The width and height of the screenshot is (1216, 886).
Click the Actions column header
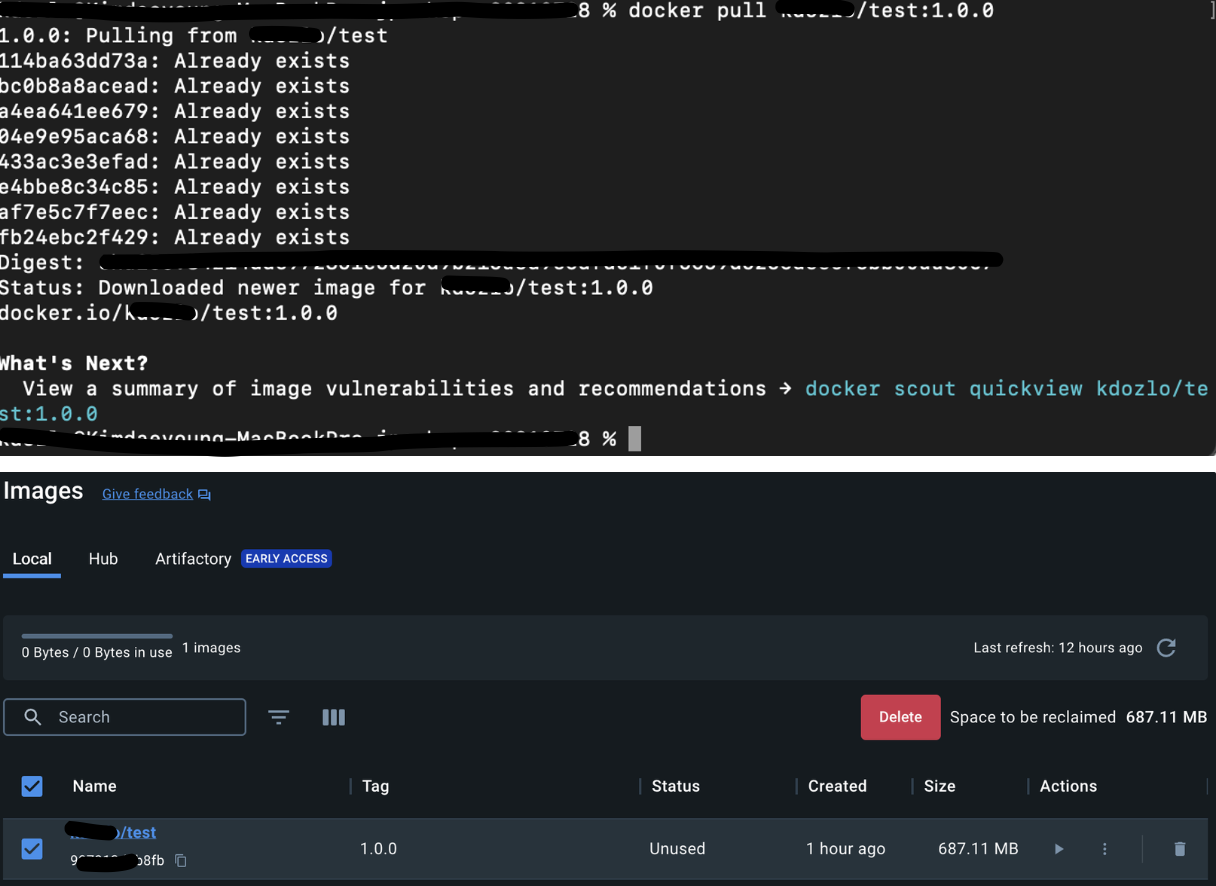click(x=1068, y=786)
